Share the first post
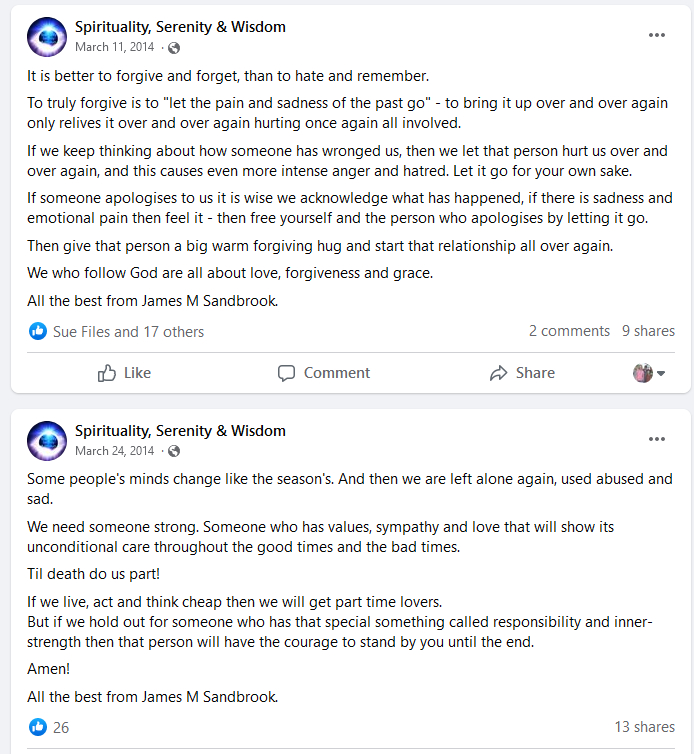The image size is (694, 754). (522, 373)
